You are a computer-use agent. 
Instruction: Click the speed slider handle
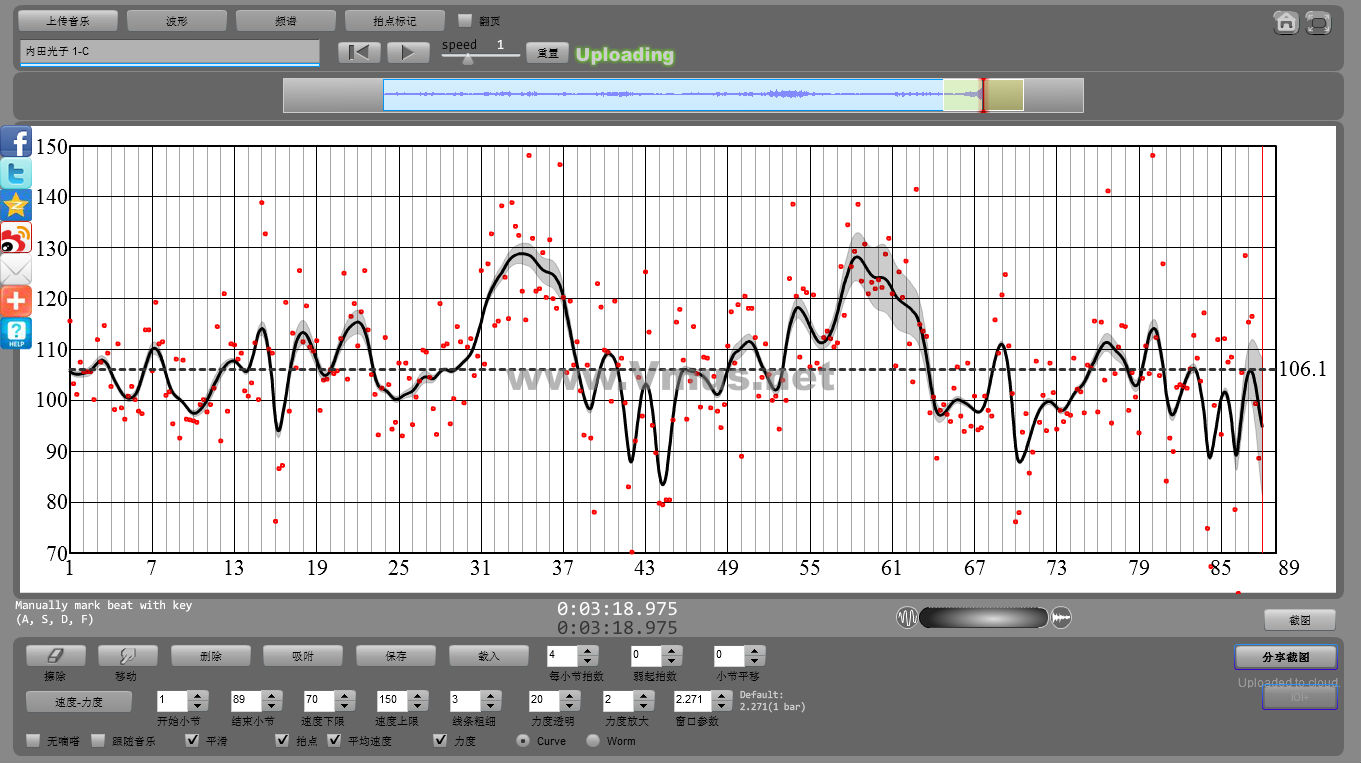[x=468, y=58]
